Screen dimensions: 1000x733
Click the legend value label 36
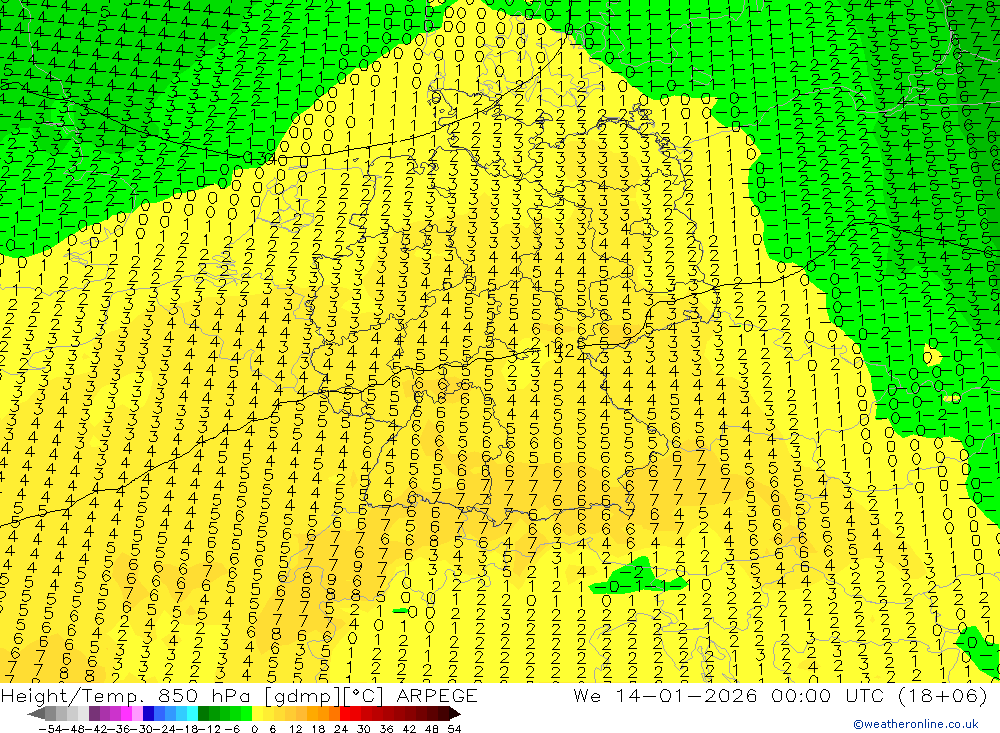386,729
